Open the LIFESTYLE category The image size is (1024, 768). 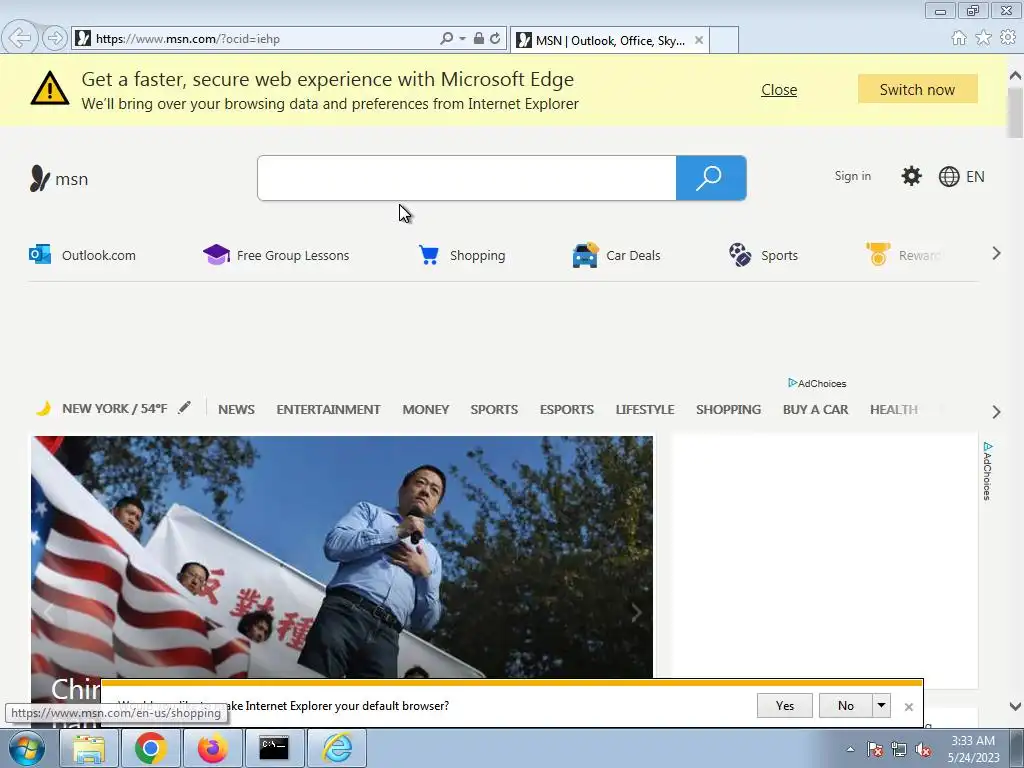[x=645, y=409]
